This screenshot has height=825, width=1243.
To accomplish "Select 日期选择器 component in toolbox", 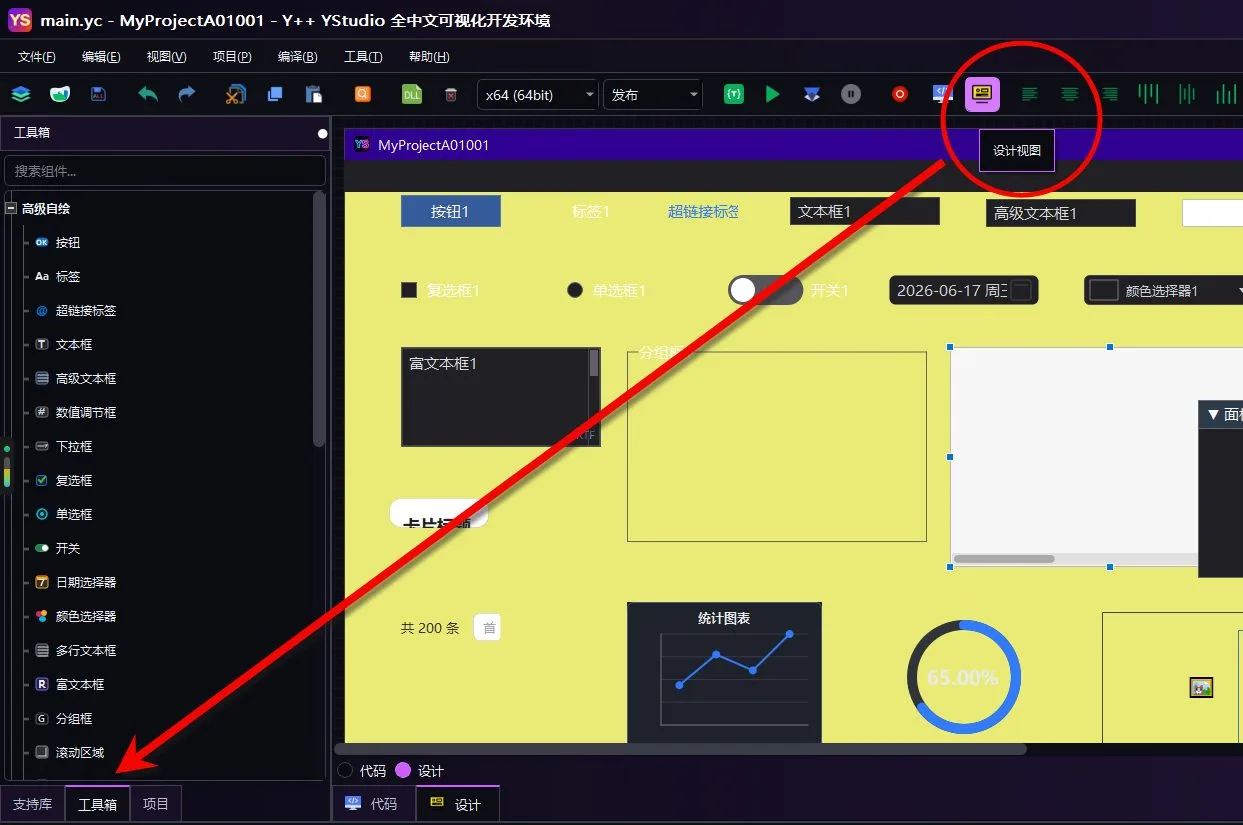I will [86, 582].
